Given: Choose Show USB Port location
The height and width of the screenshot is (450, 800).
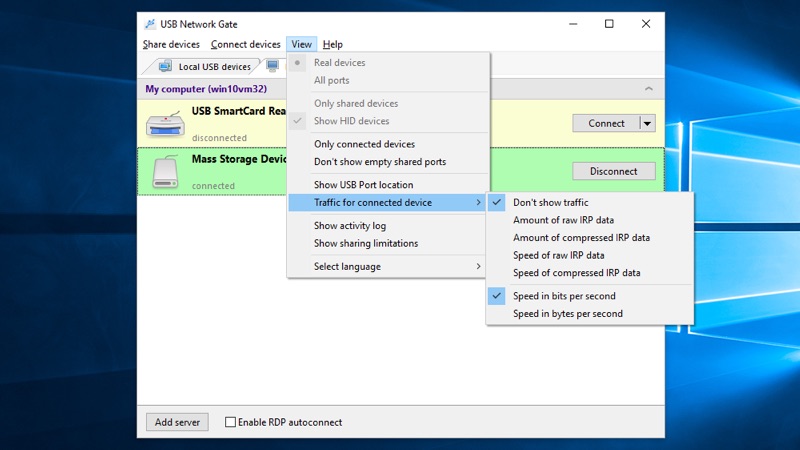Looking at the screenshot, I should click(388, 185).
